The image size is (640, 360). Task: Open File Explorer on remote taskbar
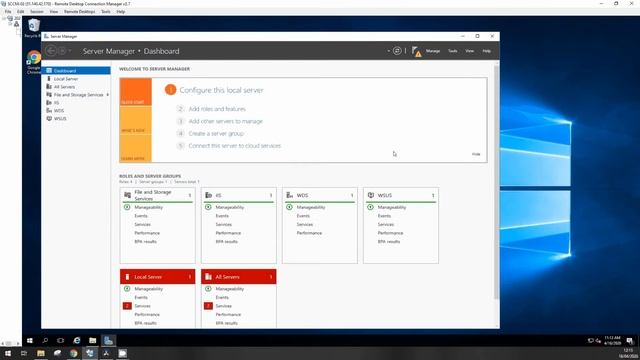(x=93, y=340)
